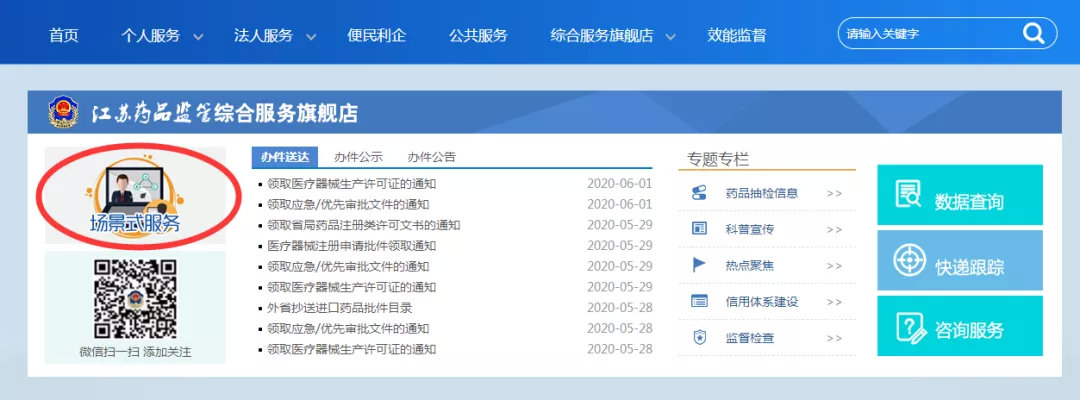Image resolution: width=1080 pixels, height=400 pixels.
Task: Switch to the 办件公示 tab
Action: pos(358,157)
